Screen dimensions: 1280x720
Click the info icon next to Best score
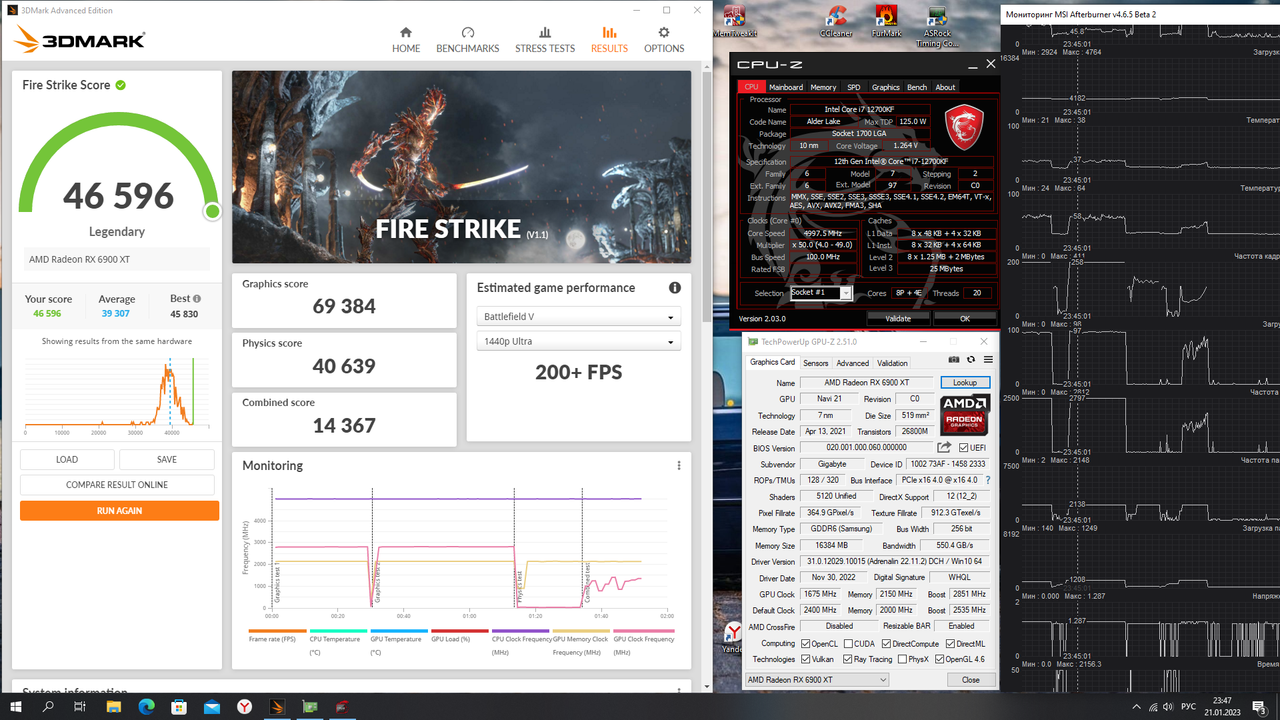[x=197, y=299]
